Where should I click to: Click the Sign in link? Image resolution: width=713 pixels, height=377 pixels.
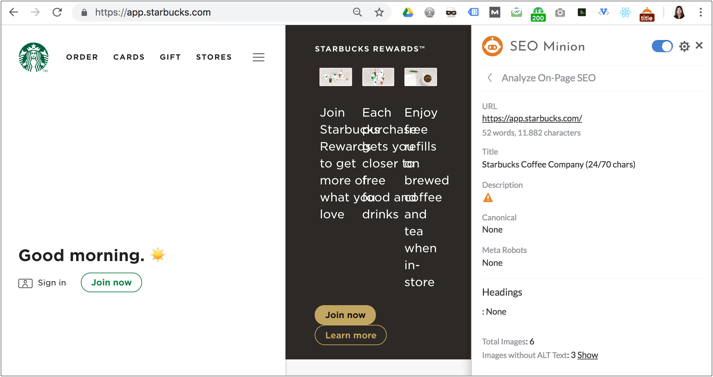click(x=52, y=283)
